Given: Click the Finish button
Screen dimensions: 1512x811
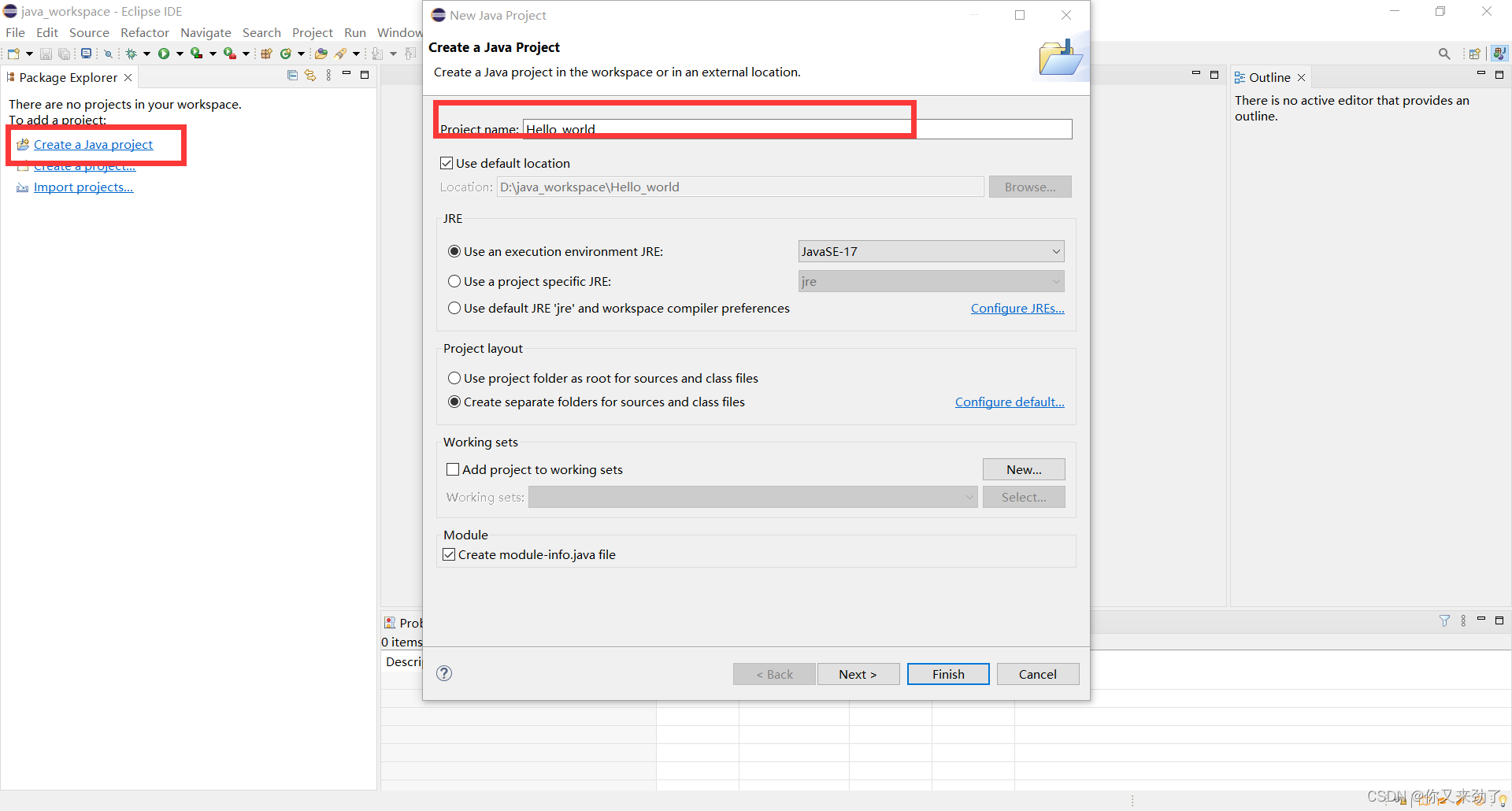Looking at the screenshot, I should click(948, 674).
